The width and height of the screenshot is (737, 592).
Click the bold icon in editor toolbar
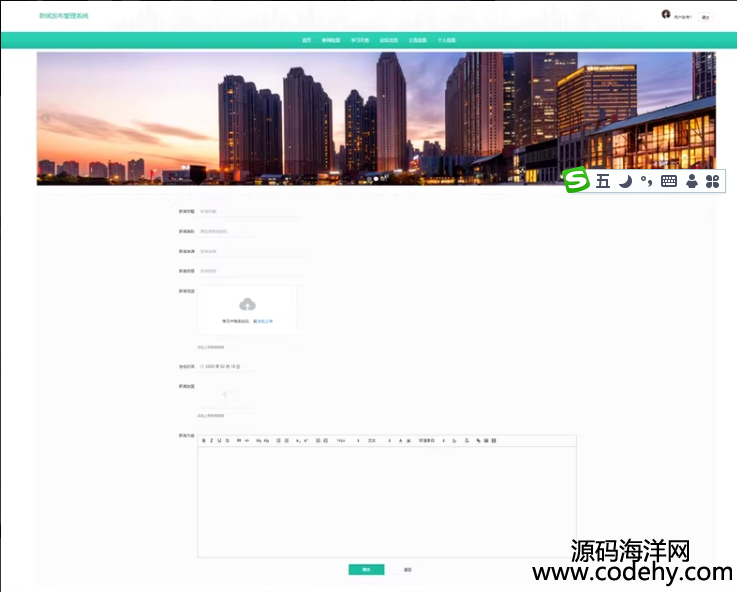(204, 440)
